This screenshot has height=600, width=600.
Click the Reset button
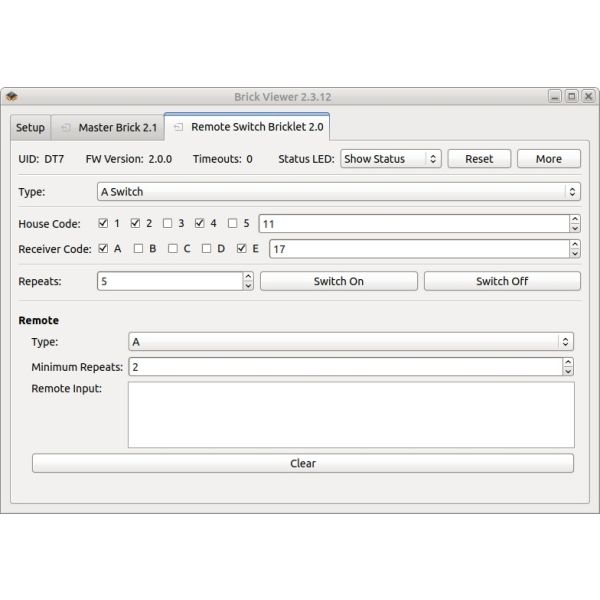coord(479,159)
